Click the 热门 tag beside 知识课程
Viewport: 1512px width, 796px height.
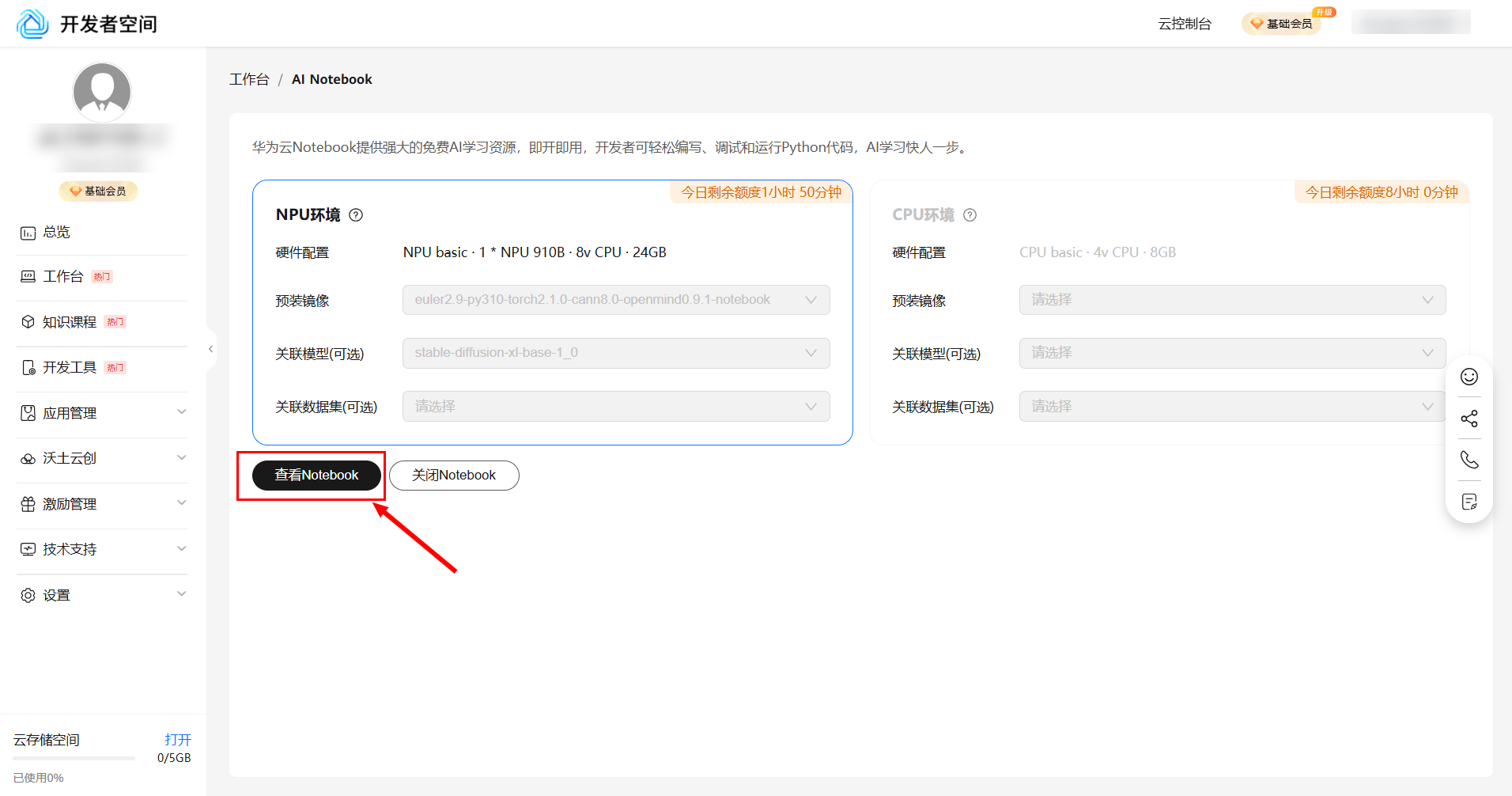[115, 322]
